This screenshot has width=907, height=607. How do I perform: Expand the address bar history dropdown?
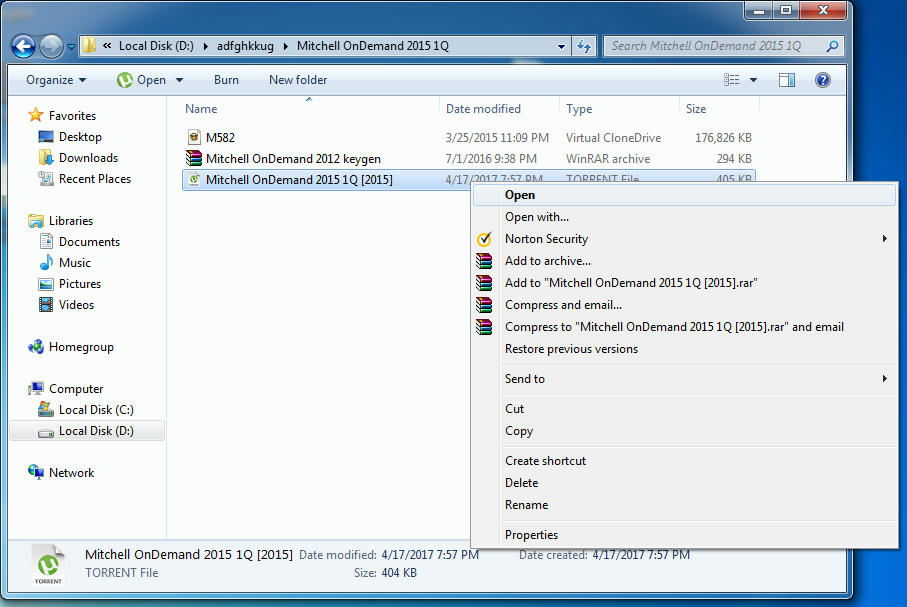click(561, 46)
